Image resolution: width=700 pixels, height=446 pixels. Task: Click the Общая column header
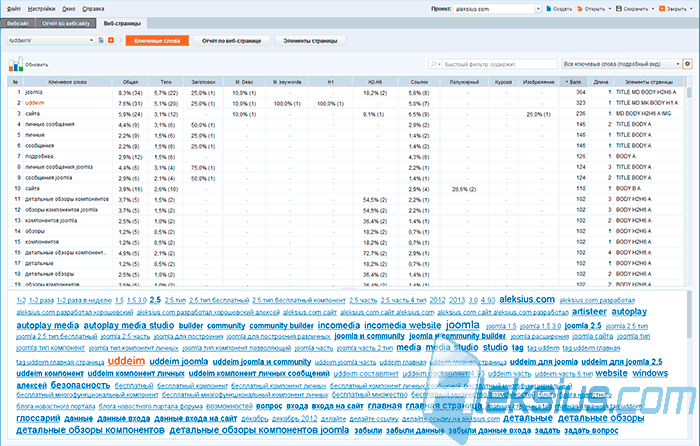(x=130, y=82)
